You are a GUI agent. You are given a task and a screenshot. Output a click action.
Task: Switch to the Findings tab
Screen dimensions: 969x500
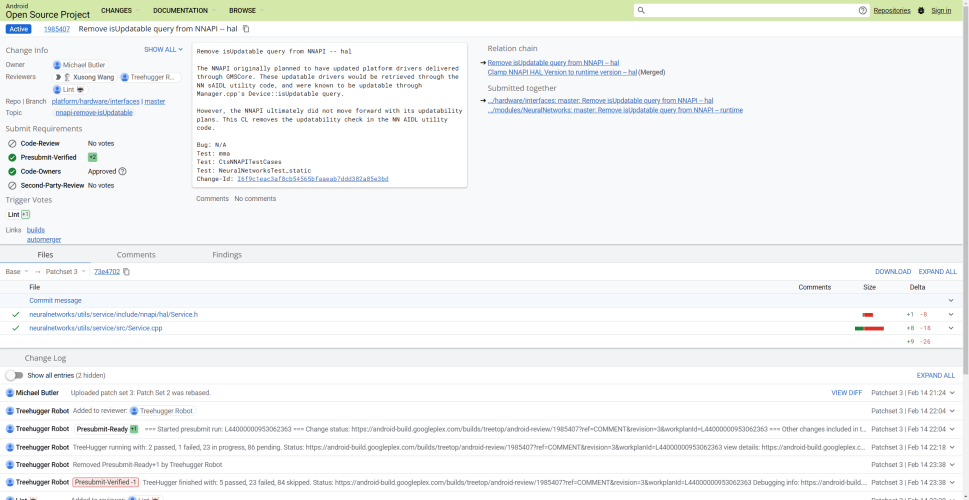[x=227, y=255]
